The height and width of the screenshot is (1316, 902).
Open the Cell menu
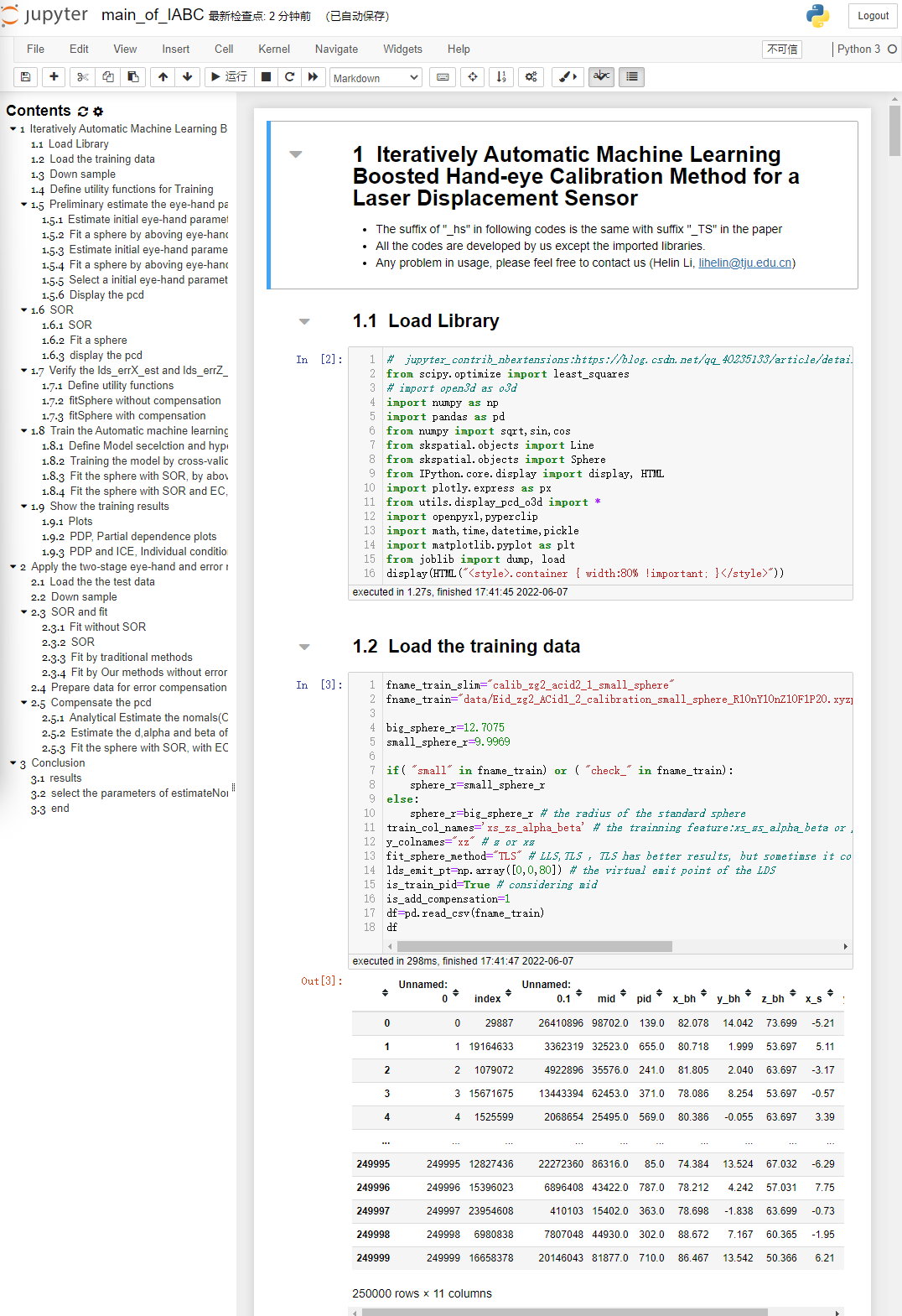click(224, 49)
